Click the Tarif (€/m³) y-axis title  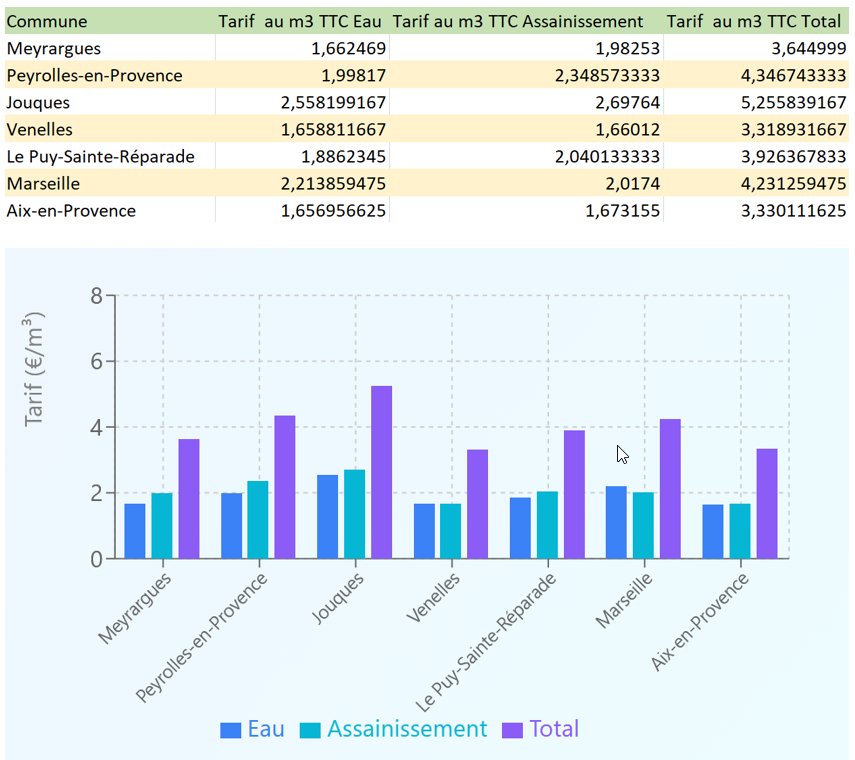36,369
